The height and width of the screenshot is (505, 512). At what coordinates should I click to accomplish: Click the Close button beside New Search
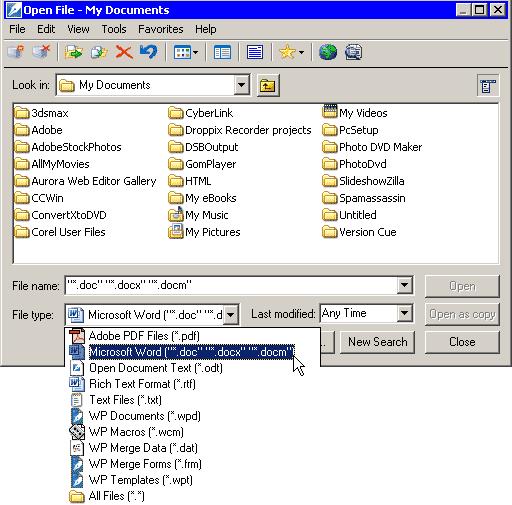coord(462,342)
